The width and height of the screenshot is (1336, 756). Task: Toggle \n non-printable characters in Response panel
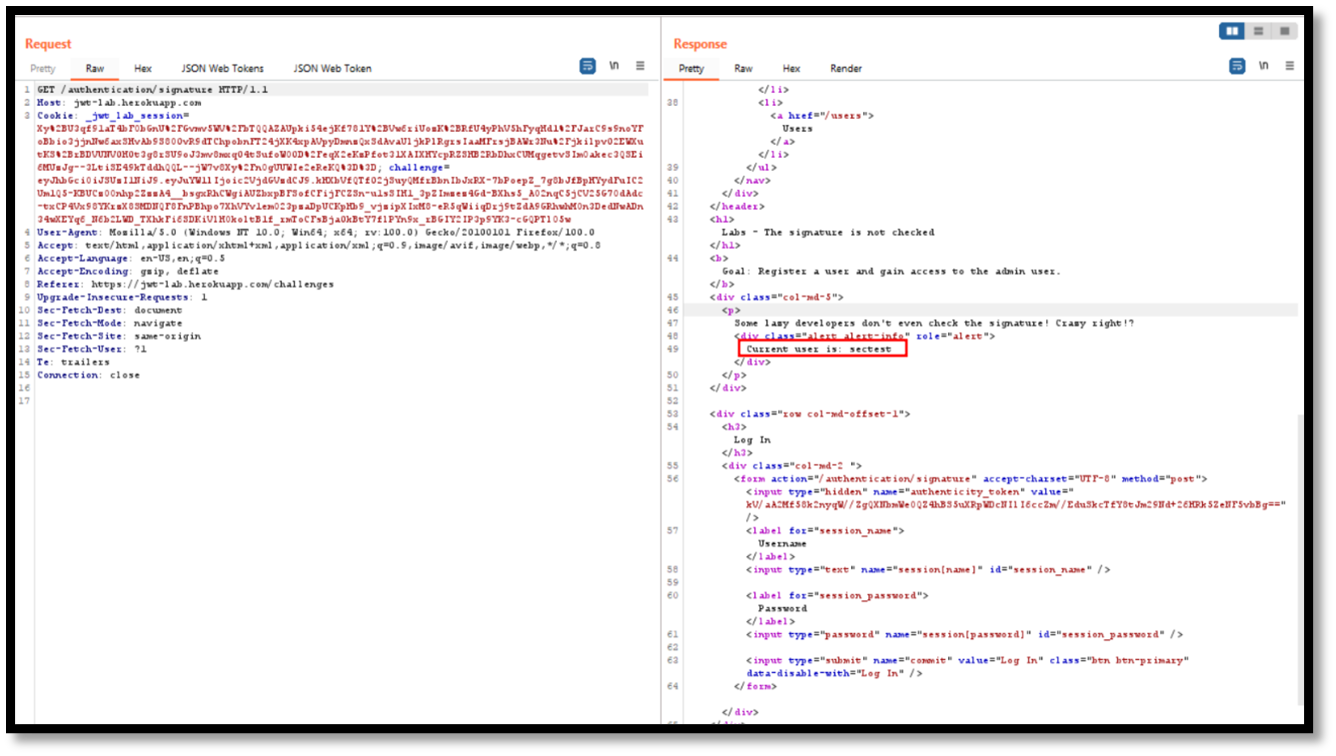1264,66
